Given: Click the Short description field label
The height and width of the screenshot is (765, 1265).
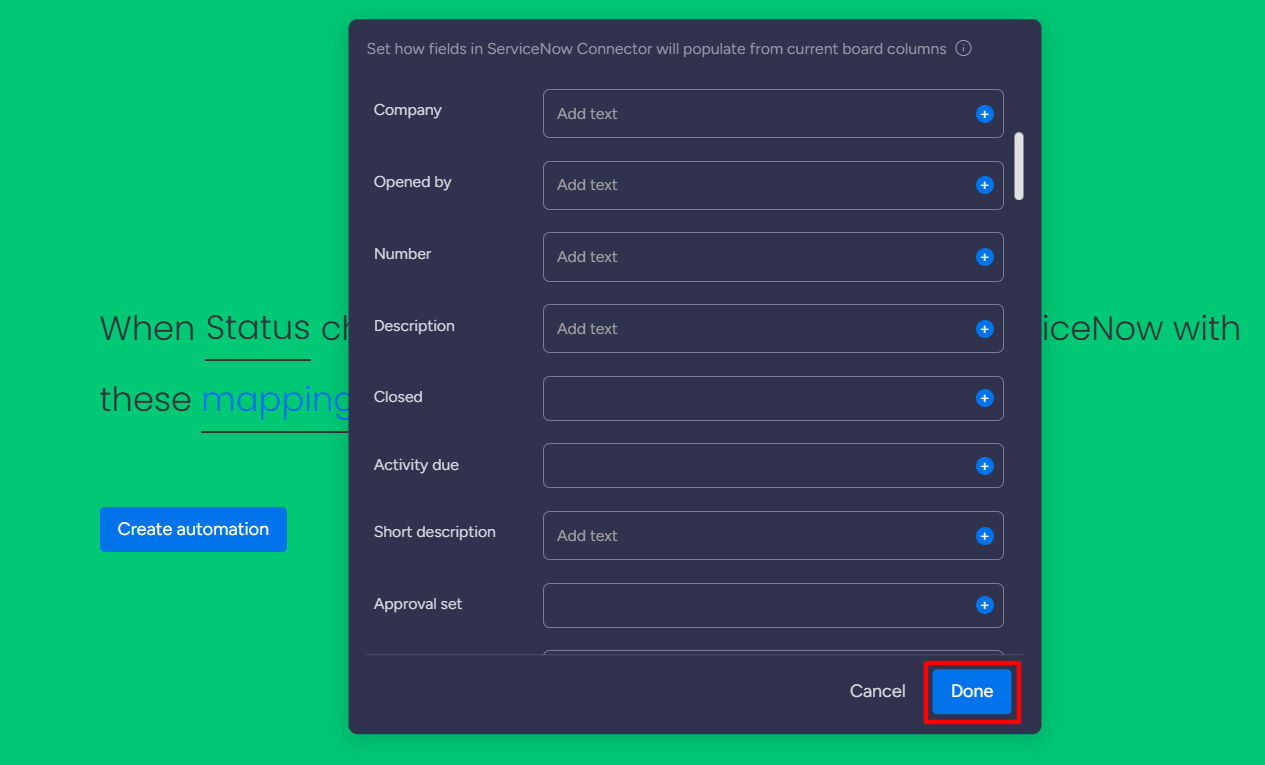Looking at the screenshot, I should click(x=434, y=532).
